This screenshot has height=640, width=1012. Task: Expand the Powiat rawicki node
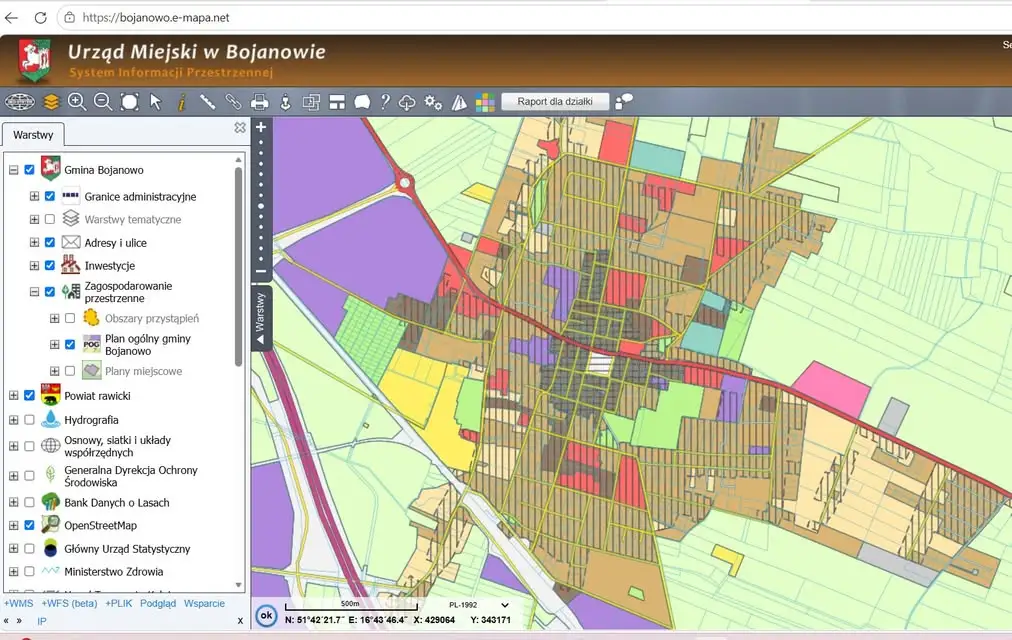pyautogui.click(x=14, y=395)
